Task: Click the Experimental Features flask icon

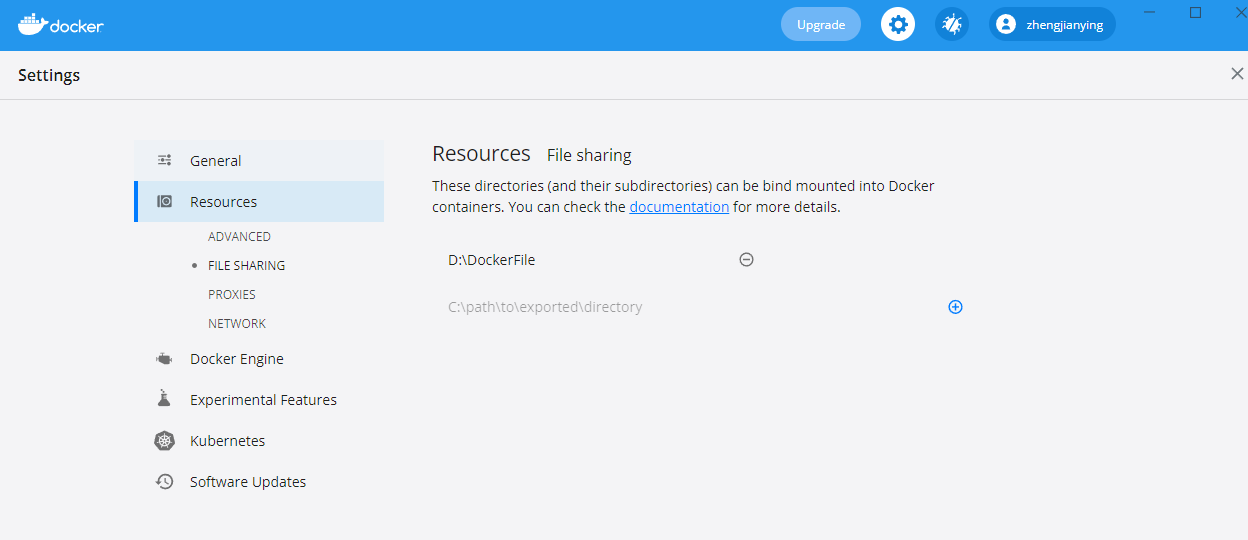Action: coord(165,399)
